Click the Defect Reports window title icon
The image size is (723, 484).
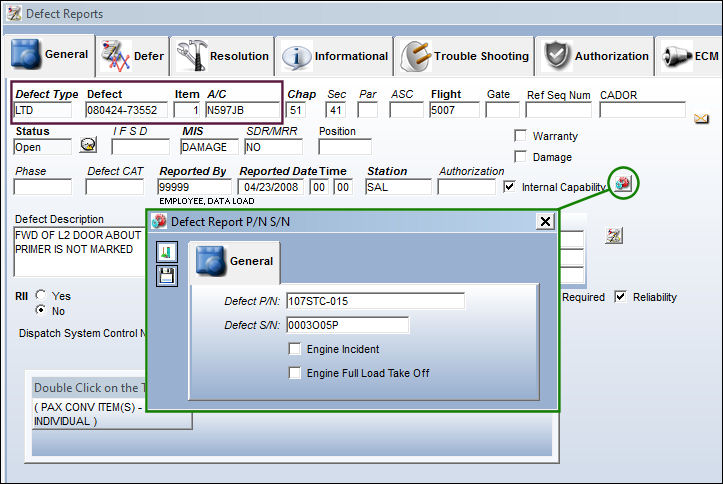click(14, 14)
